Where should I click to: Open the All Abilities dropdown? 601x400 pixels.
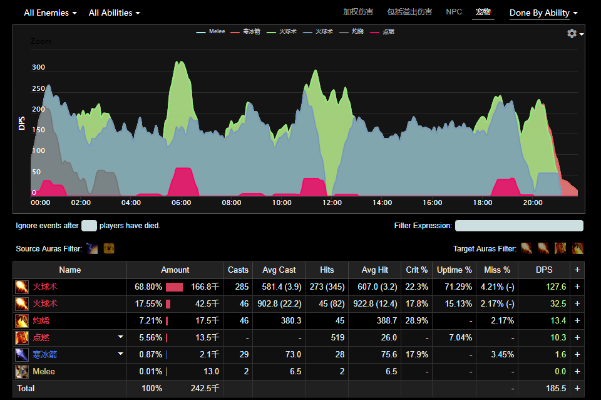coord(114,13)
